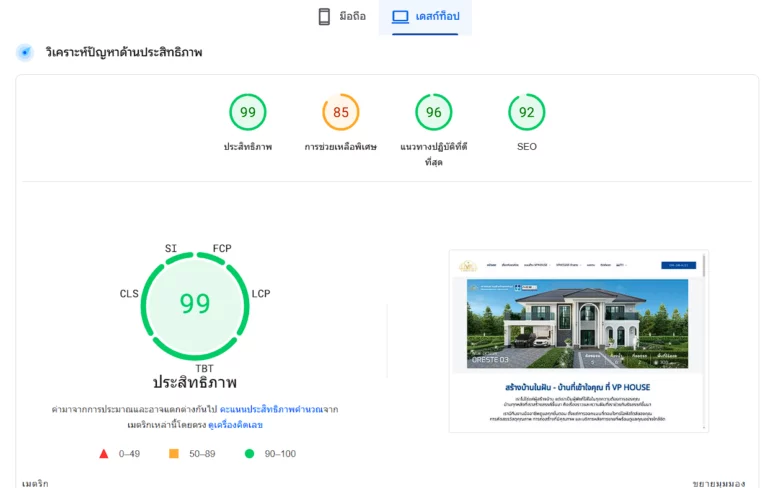The width and height of the screenshot is (768, 488).
Task: Click the blue performance diagnosis icon
Action: click(x=25, y=52)
